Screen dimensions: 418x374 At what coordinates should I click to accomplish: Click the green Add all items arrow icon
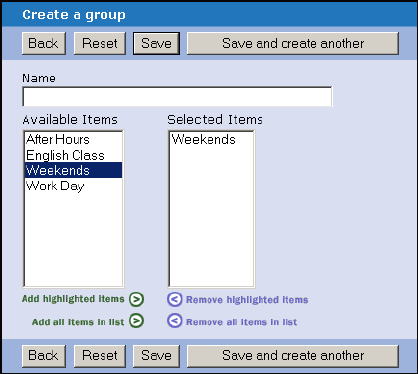click(137, 321)
